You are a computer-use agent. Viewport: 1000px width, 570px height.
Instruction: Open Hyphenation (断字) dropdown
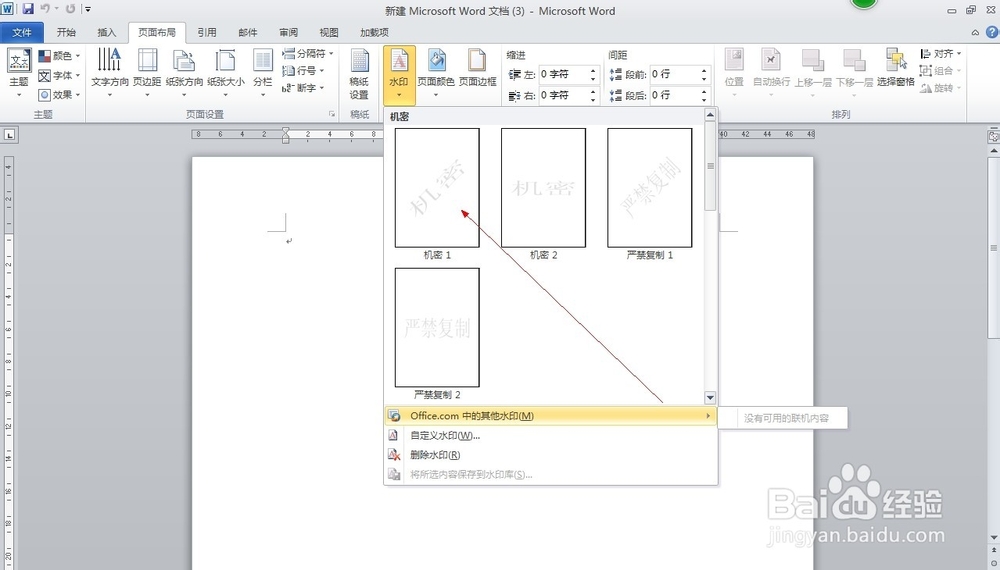click(x=304, y=88)
